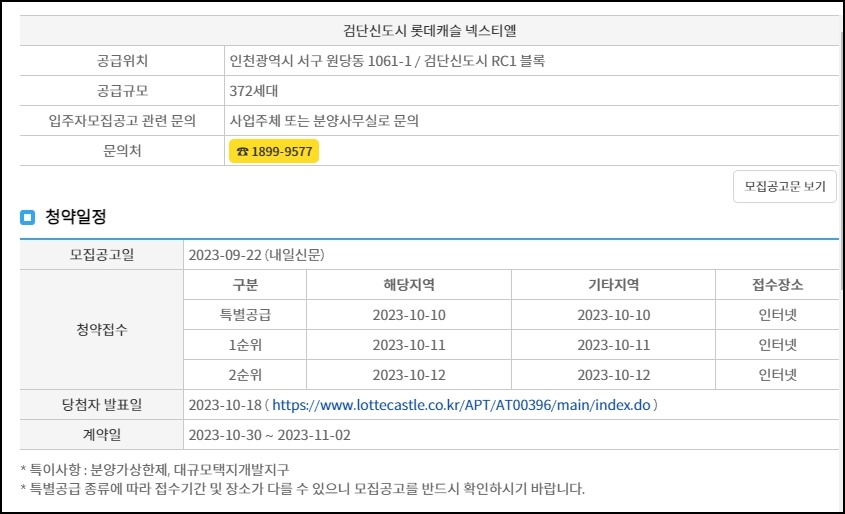
Task: Click 인터넷 in the 특별공급 row
Action: (778, 315)
